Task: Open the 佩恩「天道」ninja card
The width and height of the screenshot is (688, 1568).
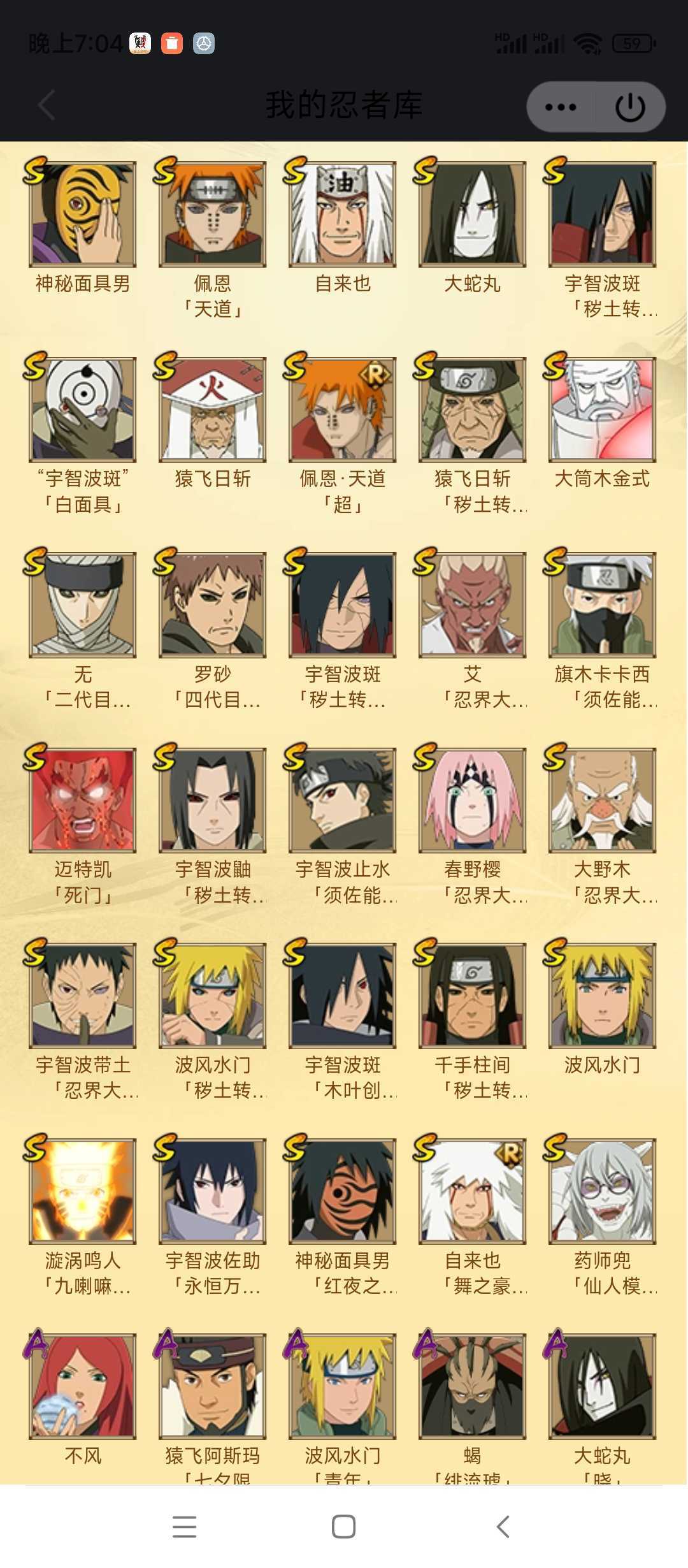Action: [213, 214]
